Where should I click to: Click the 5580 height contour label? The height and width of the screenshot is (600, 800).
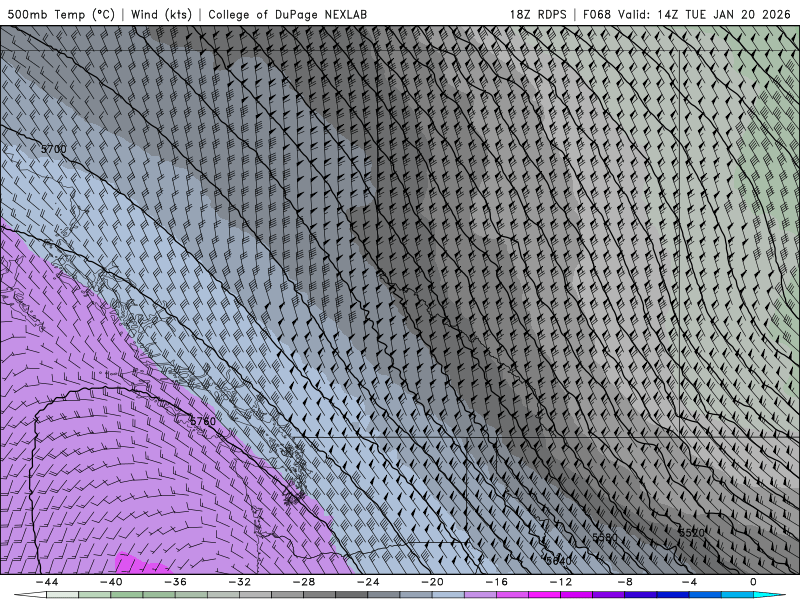[605, 537]
